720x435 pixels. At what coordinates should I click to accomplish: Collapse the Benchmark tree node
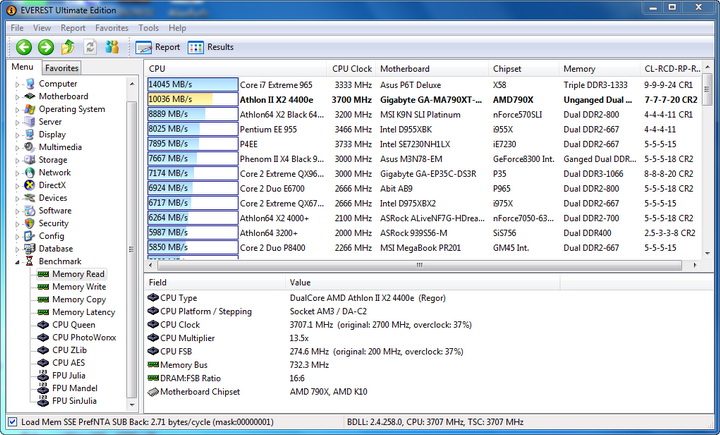pyautogui.click(x=17, y=262)
